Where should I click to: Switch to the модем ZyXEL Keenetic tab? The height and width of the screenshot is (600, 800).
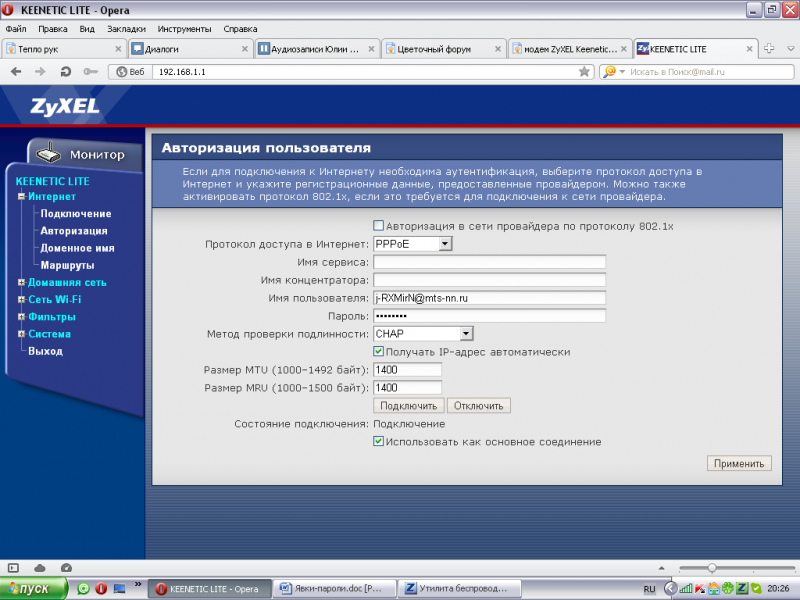coord(570,49)
